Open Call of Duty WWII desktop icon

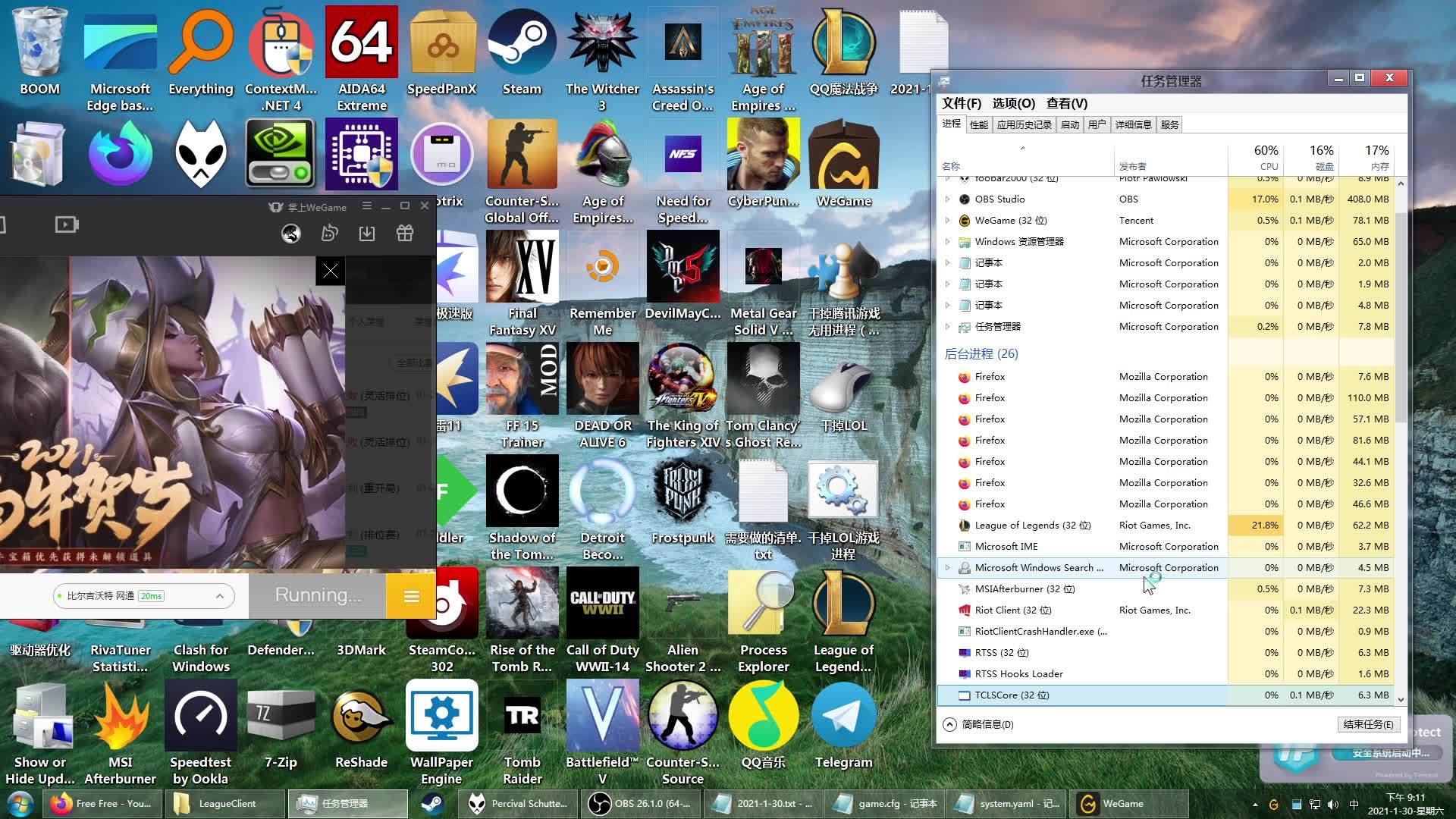pyautogui.click(x=602, y=622)
